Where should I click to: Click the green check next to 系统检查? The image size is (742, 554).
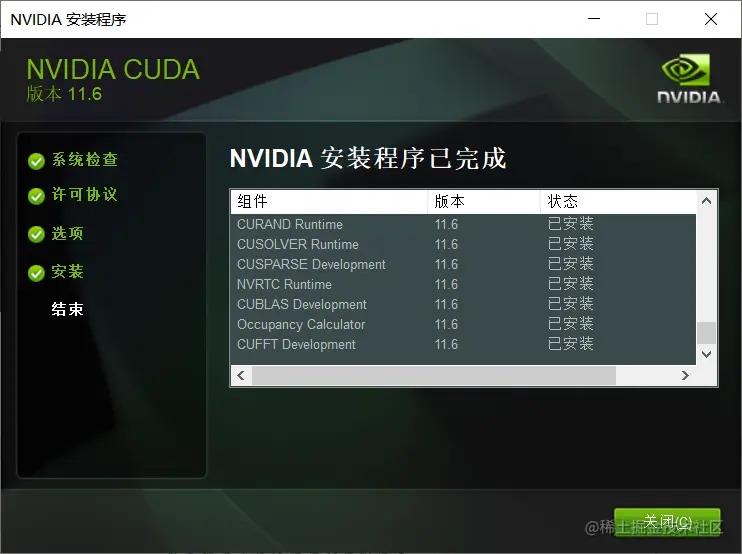36,161
